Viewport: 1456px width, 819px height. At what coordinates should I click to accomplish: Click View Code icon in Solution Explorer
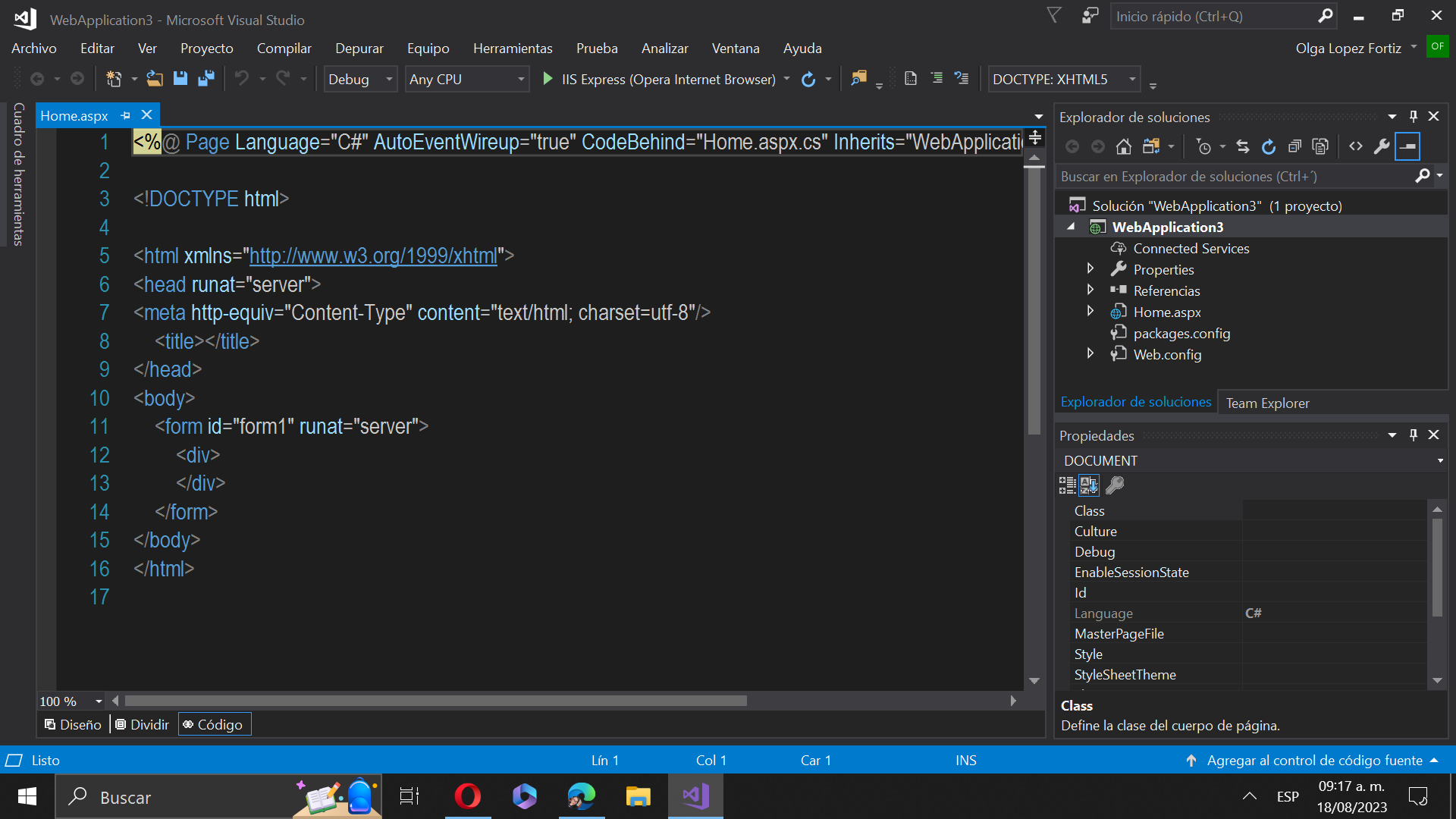tap(1356, 146)
